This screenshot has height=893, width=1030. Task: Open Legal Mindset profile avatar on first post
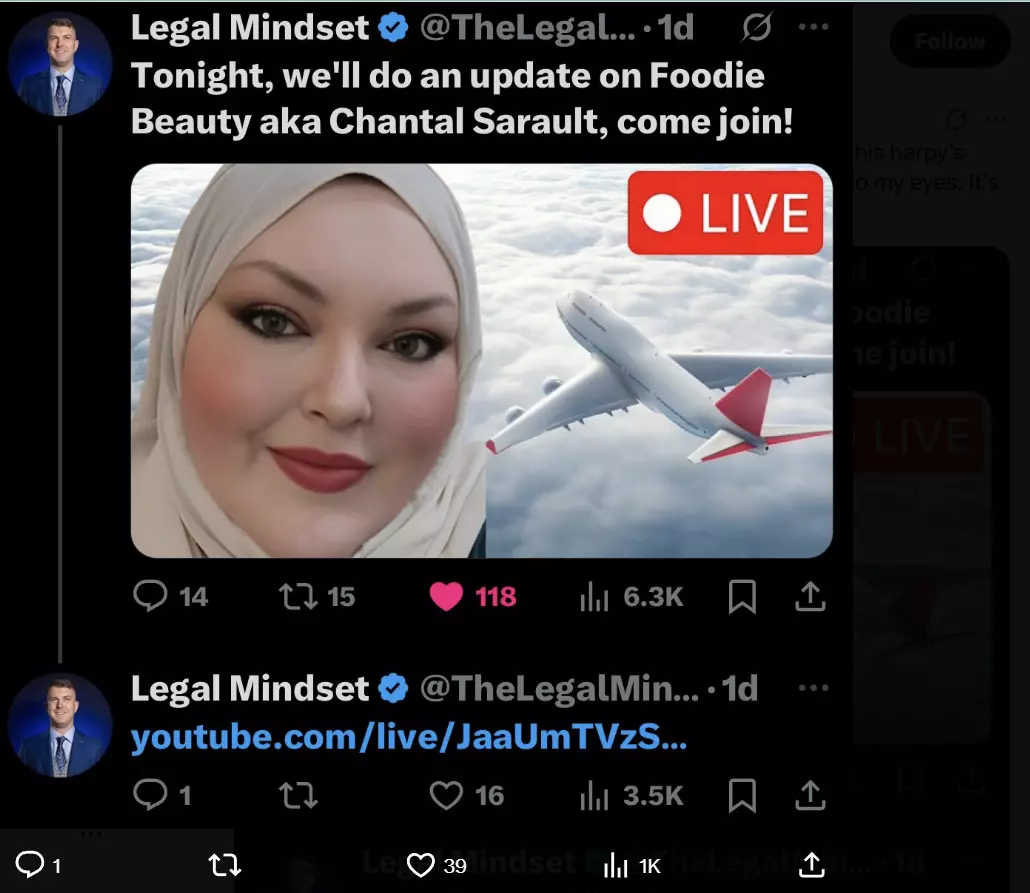[60, 64]
